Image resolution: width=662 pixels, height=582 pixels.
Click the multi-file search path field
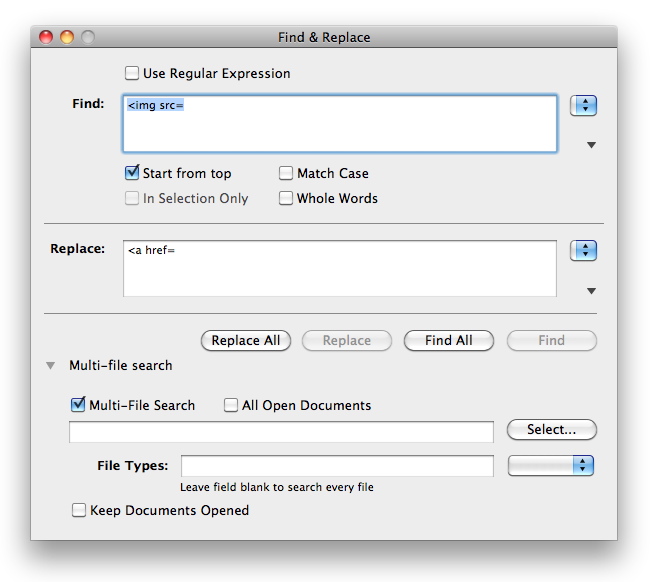tap(281, 431)
